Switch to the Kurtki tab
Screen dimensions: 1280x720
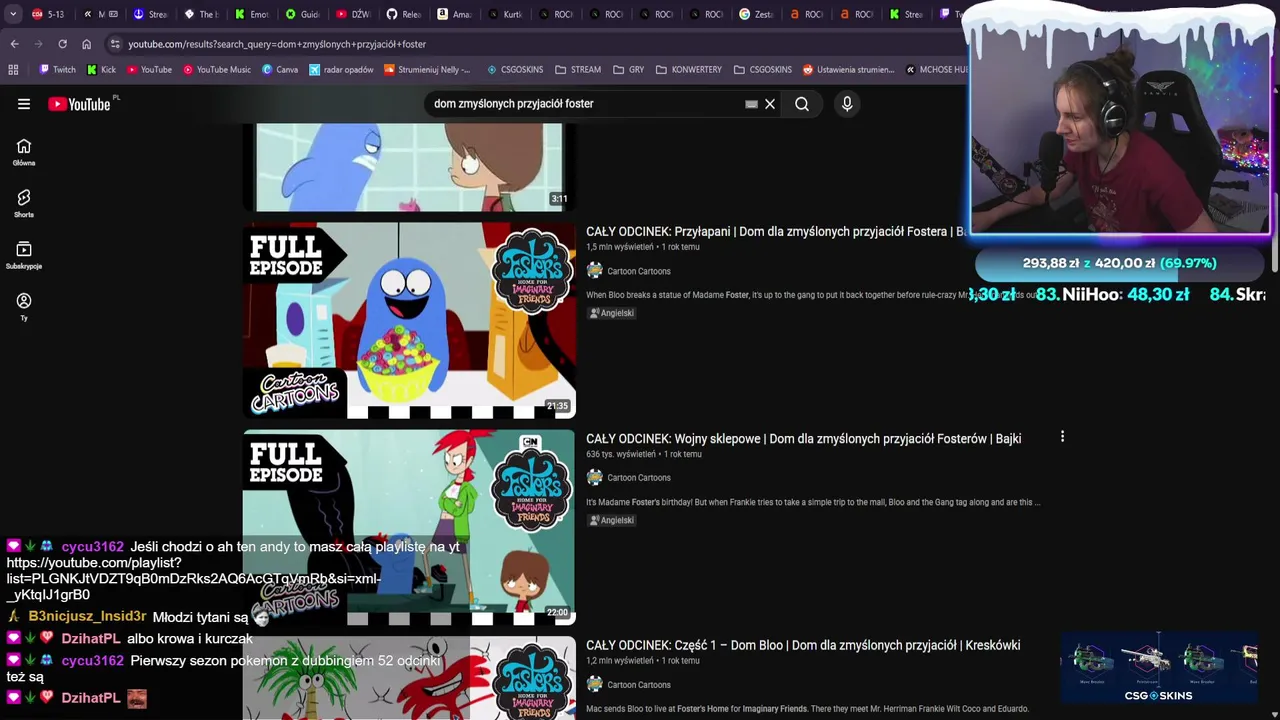(x=505, y=14)
